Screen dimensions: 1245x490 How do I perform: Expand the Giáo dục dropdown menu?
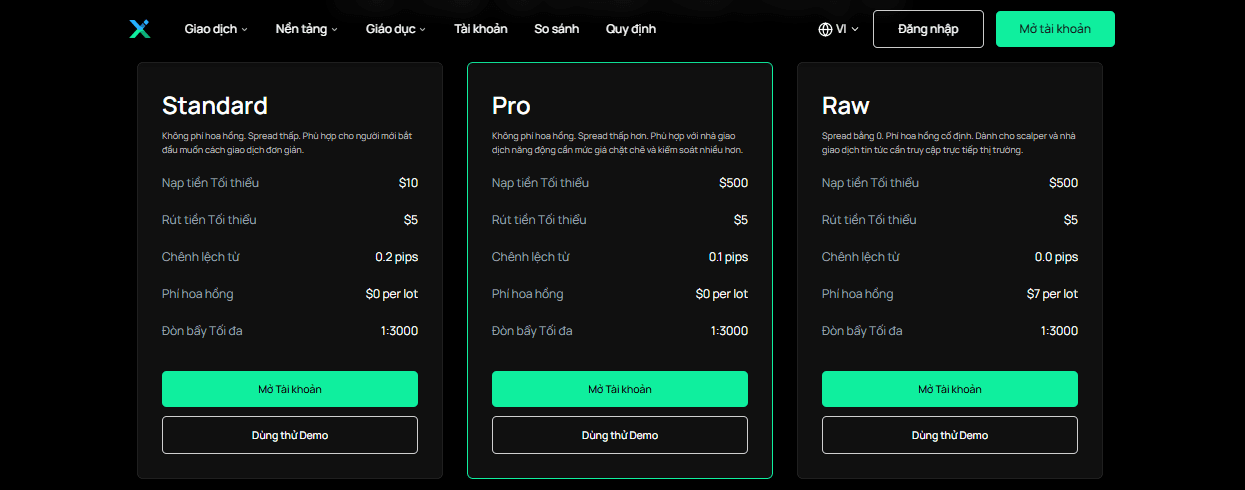pyautogui.click(x=395, y=29)
